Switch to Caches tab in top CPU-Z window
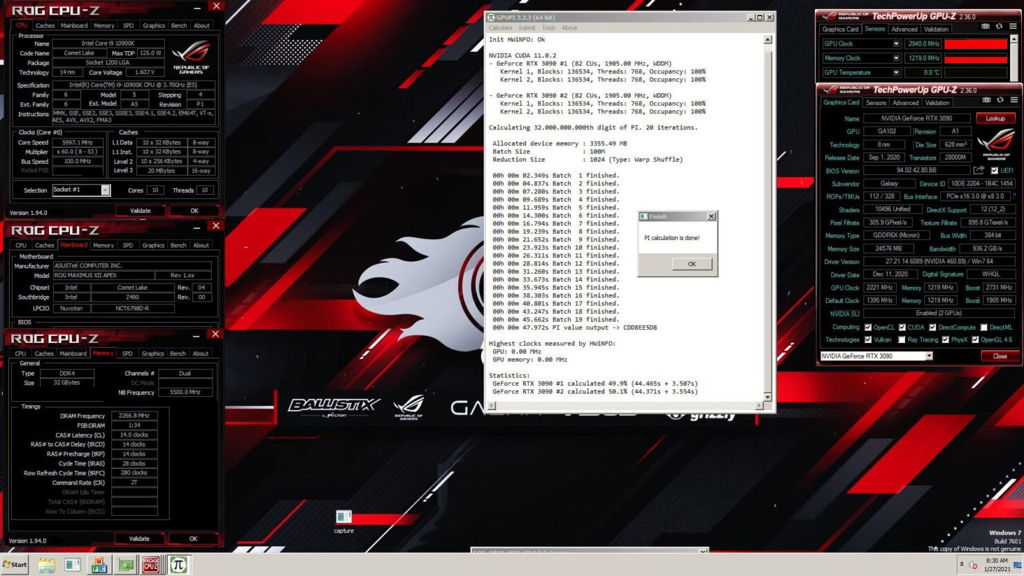Viewport: 1024px width, 576px height. click(x=45, y=25)
